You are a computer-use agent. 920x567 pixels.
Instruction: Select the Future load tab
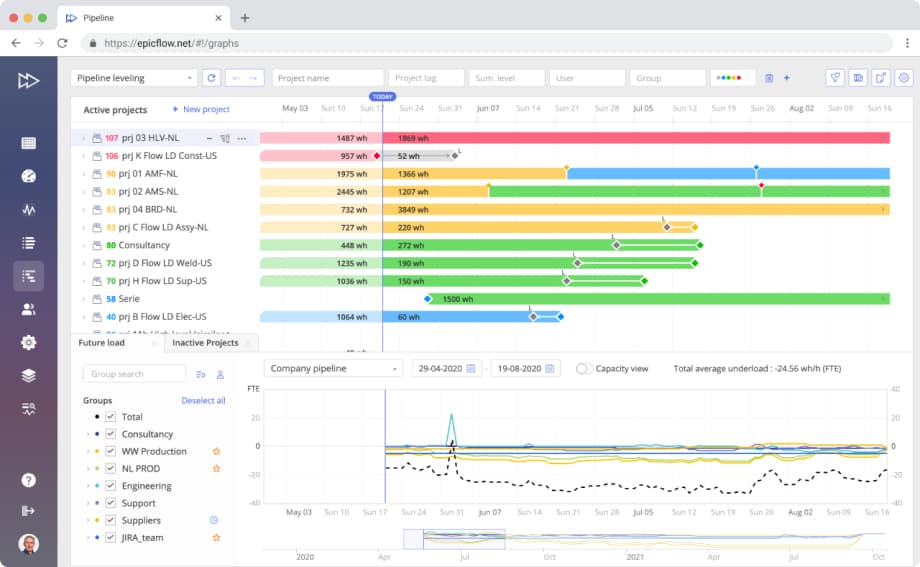pyautogui.click(x=101, y=343)
